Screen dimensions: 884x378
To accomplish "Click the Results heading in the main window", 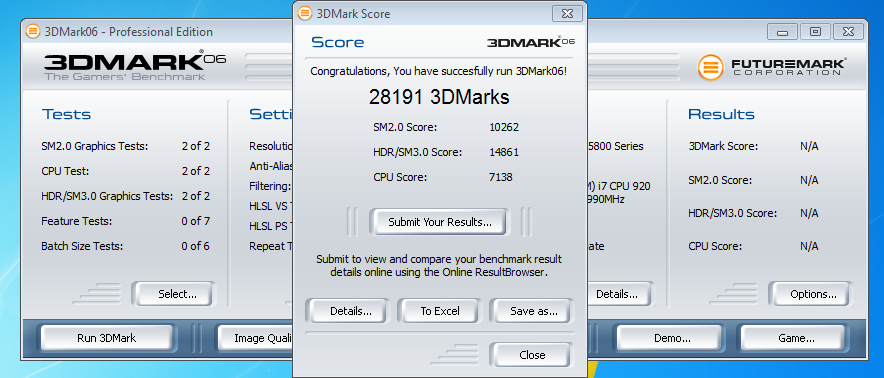I will [x=721, y=114].
